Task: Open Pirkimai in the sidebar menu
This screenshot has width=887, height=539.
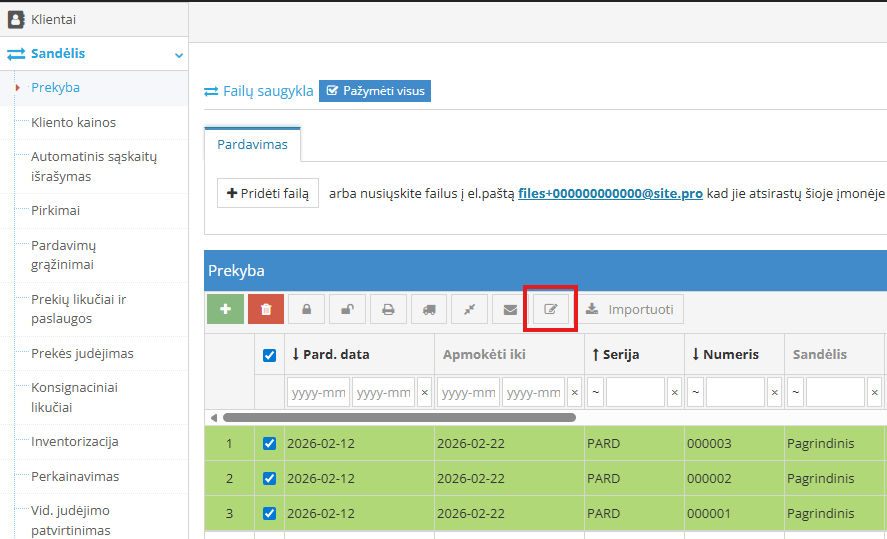Action: tap(55, 211)
